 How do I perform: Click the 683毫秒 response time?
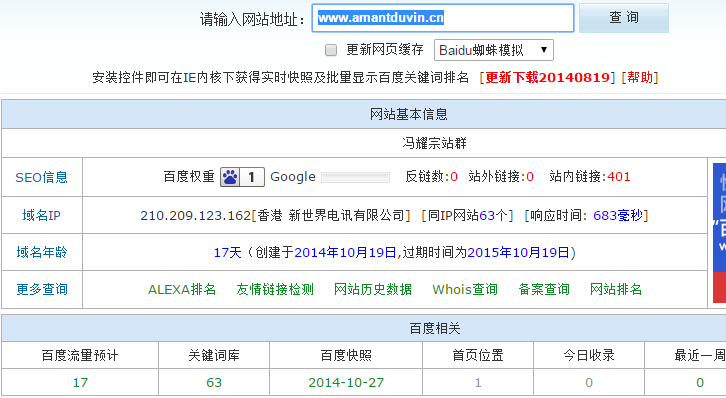[618, 216]
